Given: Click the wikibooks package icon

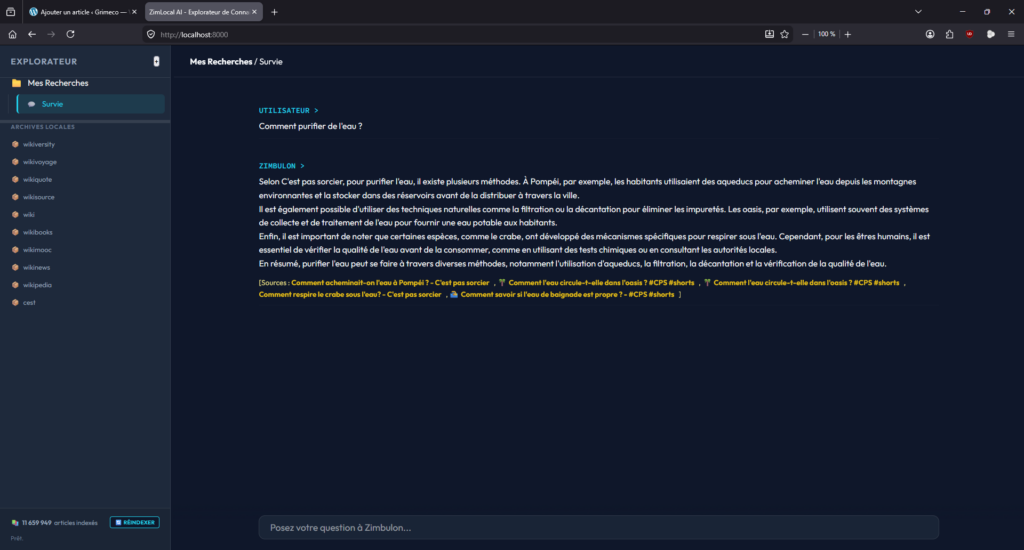Looking at the screenshot, I should pyautogui.click(x=15, y=232).
